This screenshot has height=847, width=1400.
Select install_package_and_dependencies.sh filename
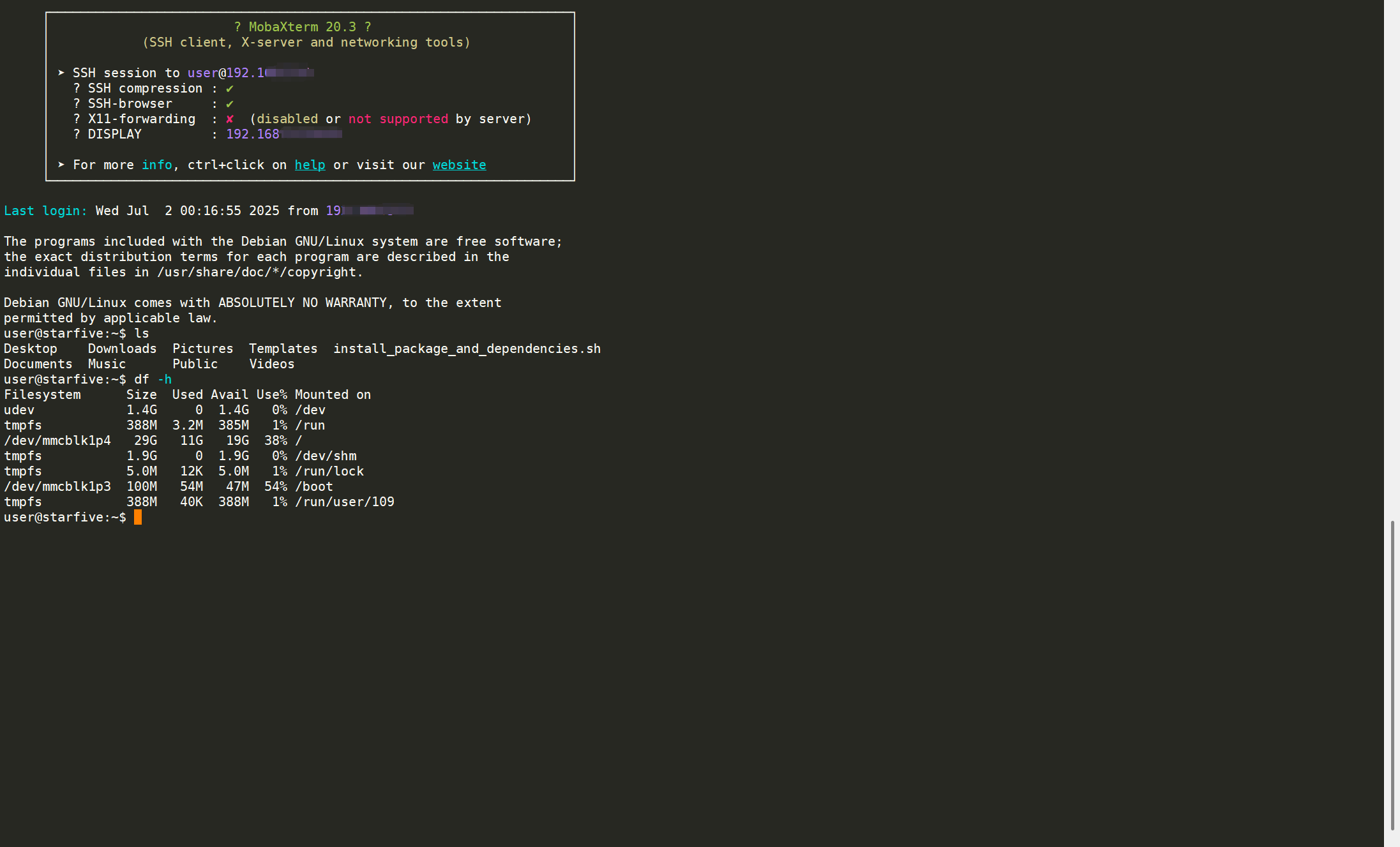click(x=467, y=349)
